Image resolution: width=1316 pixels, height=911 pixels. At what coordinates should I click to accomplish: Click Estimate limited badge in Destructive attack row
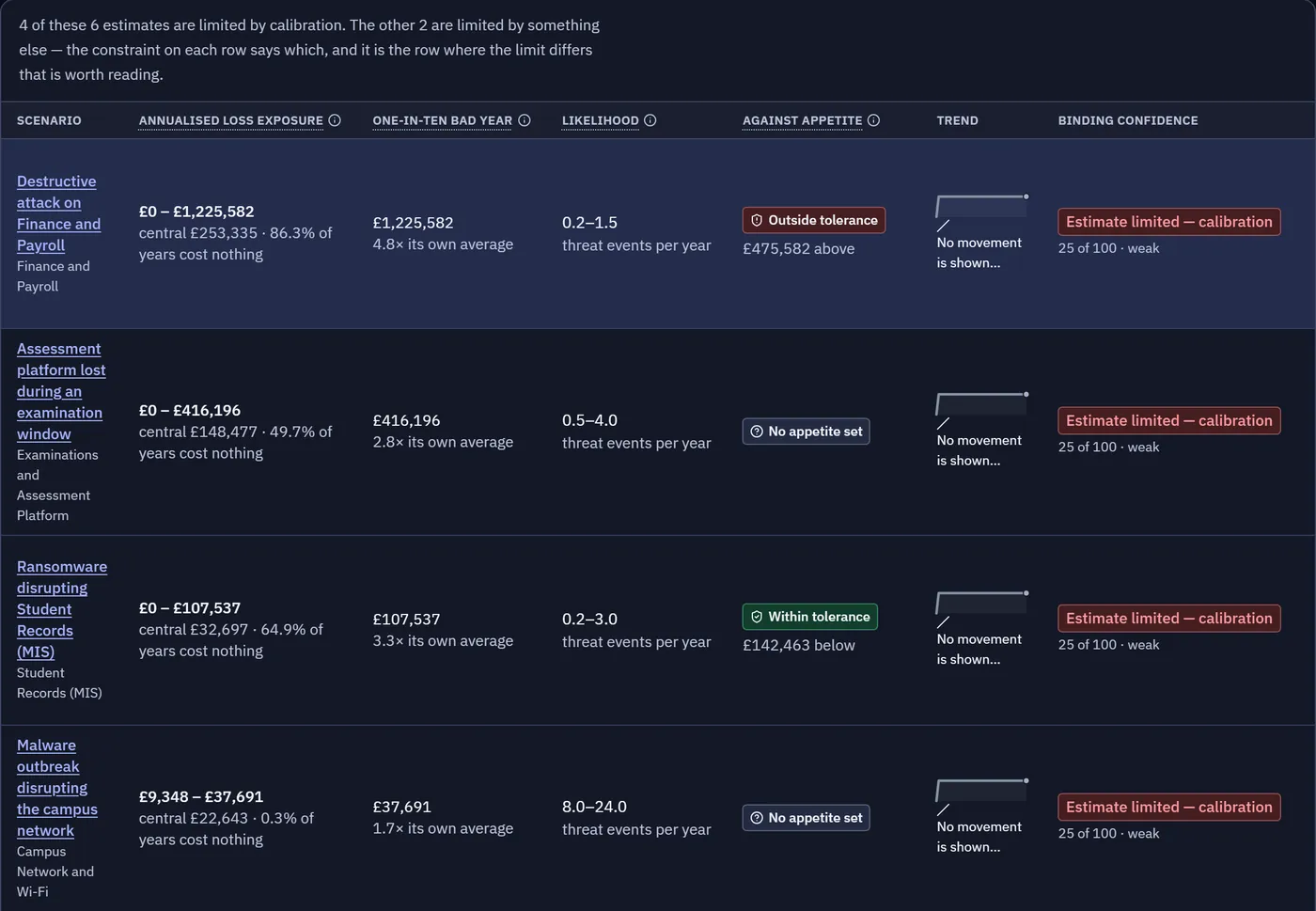(1169, 222)
